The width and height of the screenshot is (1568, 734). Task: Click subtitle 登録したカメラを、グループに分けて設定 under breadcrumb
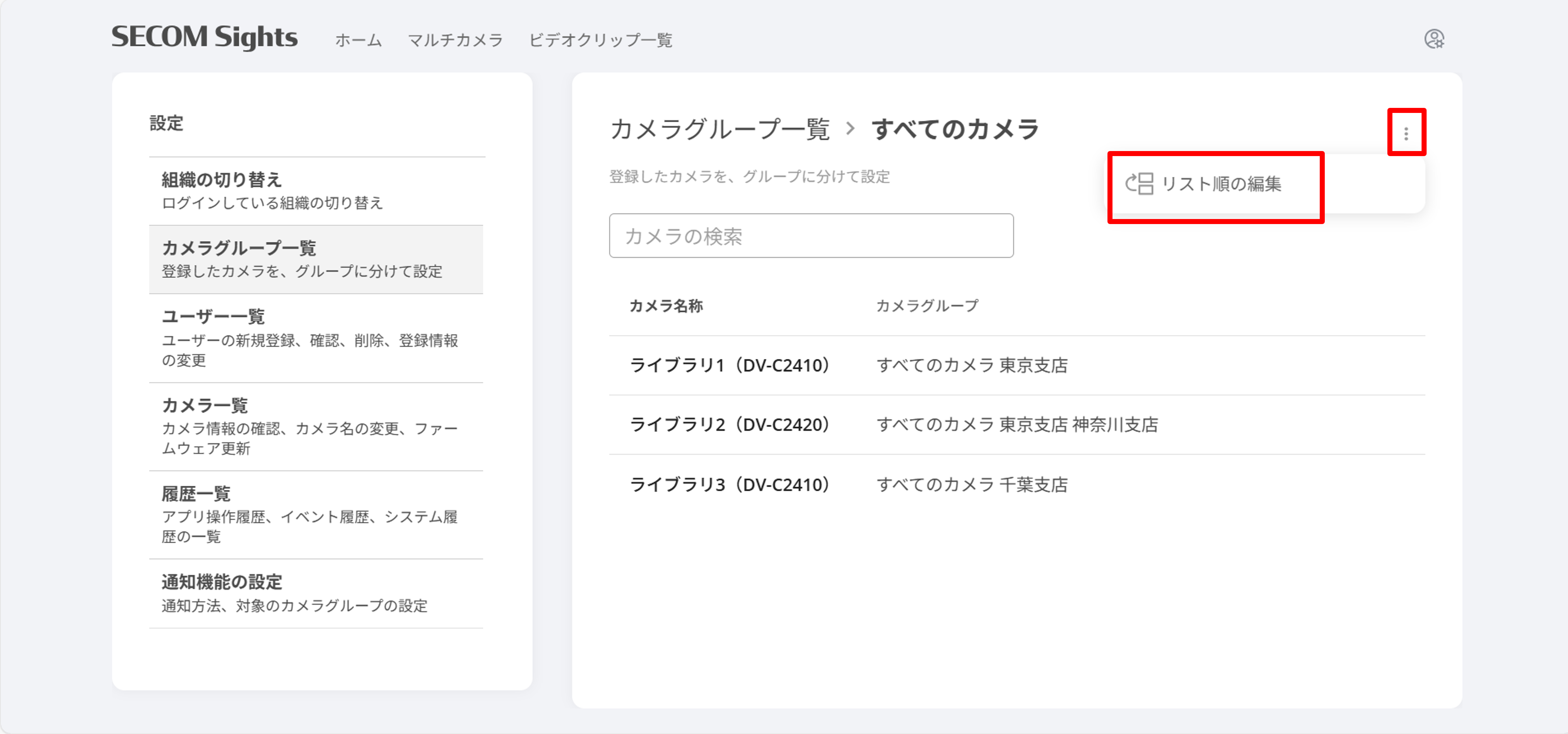[749, 177]
